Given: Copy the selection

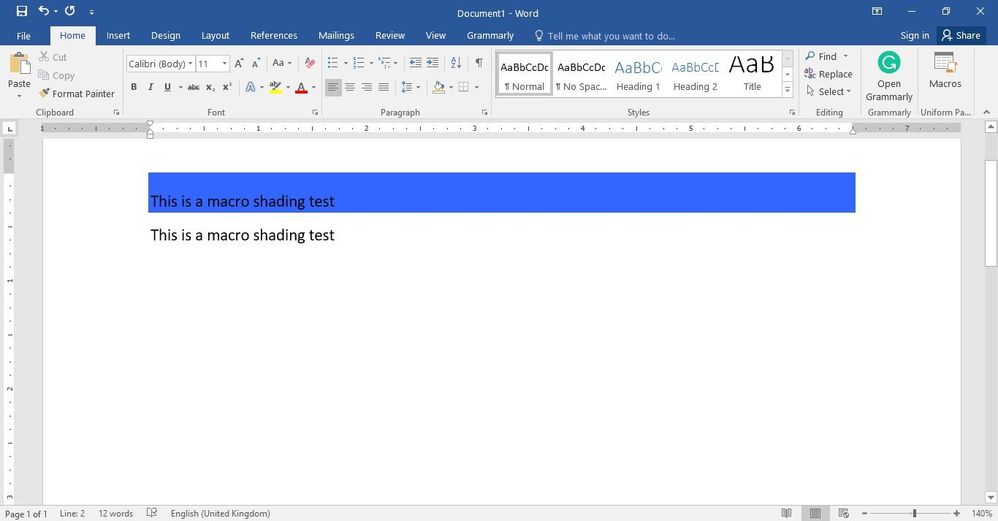Looking at the screenshot, I should click(x=56, y=75).
